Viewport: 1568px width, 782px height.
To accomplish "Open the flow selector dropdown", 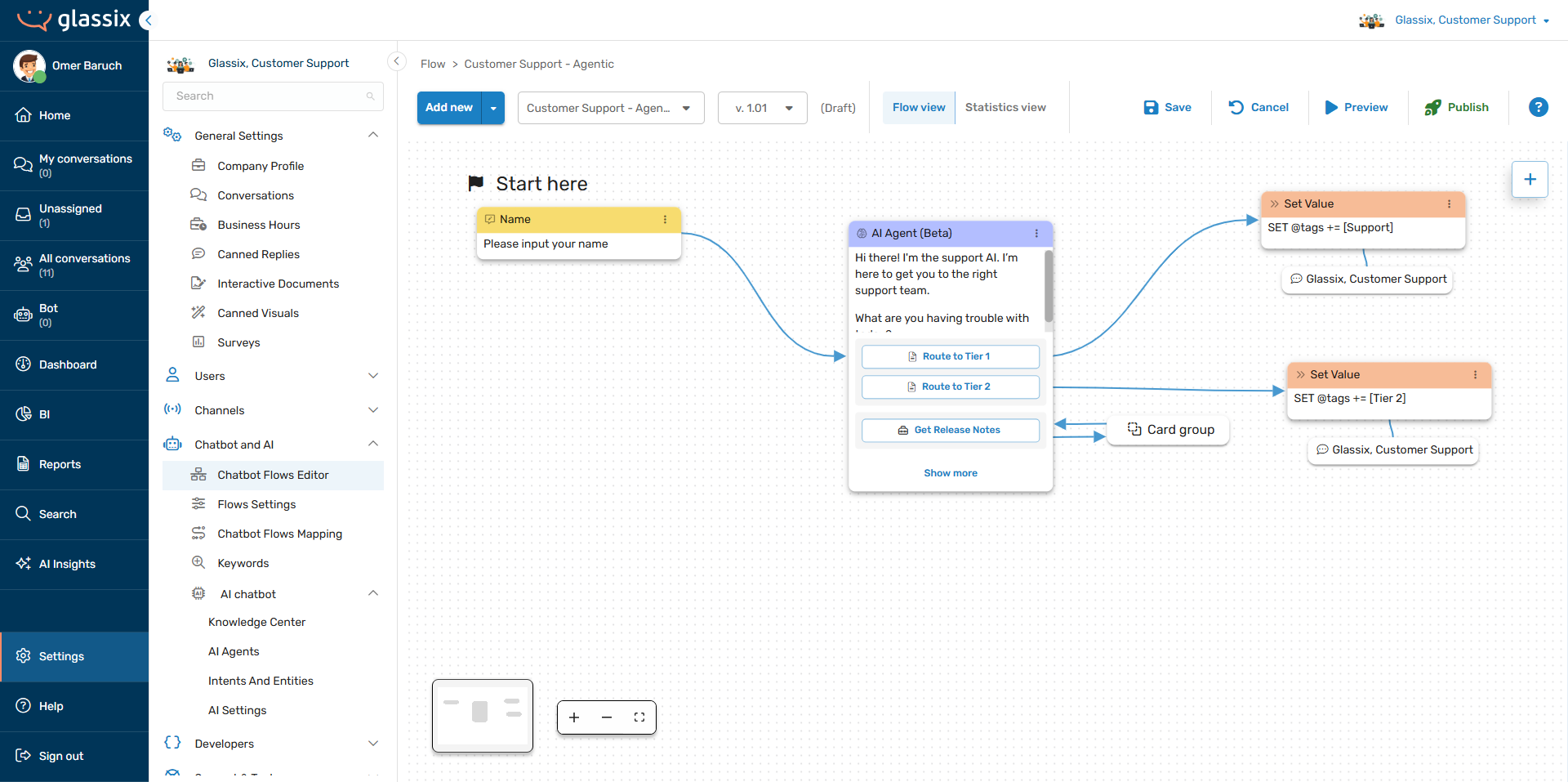I will point(611,108).
